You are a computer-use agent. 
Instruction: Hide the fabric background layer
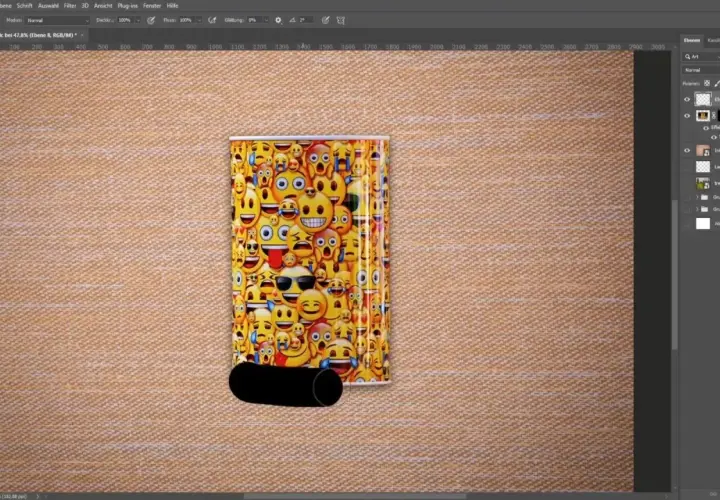687,150
